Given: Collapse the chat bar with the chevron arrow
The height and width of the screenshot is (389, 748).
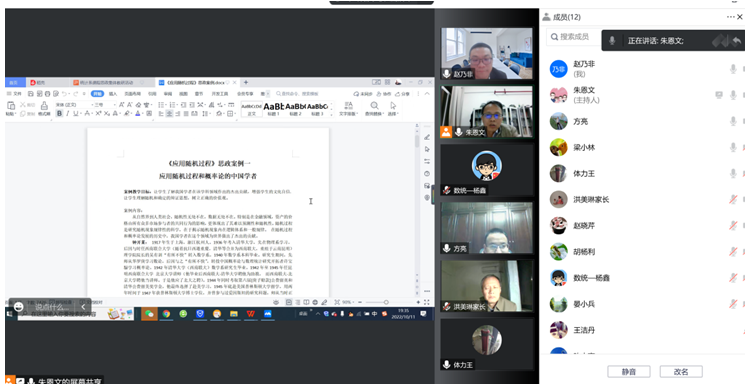Looking at the screenshot, I should [x=83, y=307].
